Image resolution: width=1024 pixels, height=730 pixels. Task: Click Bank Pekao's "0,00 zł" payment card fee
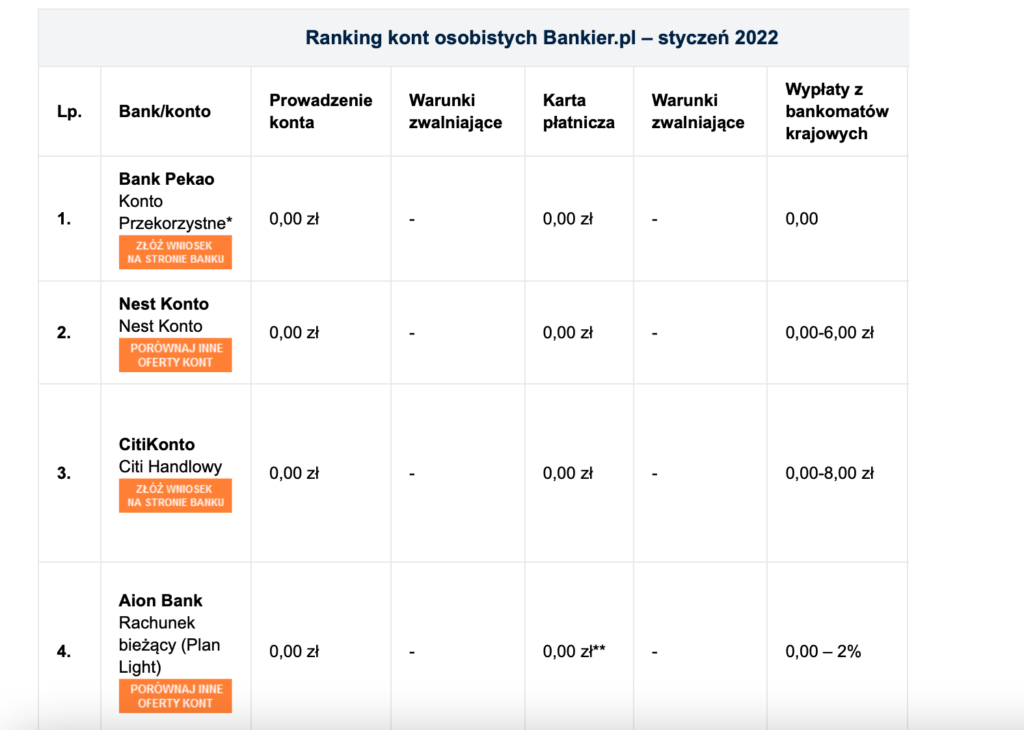click(568, 219)
